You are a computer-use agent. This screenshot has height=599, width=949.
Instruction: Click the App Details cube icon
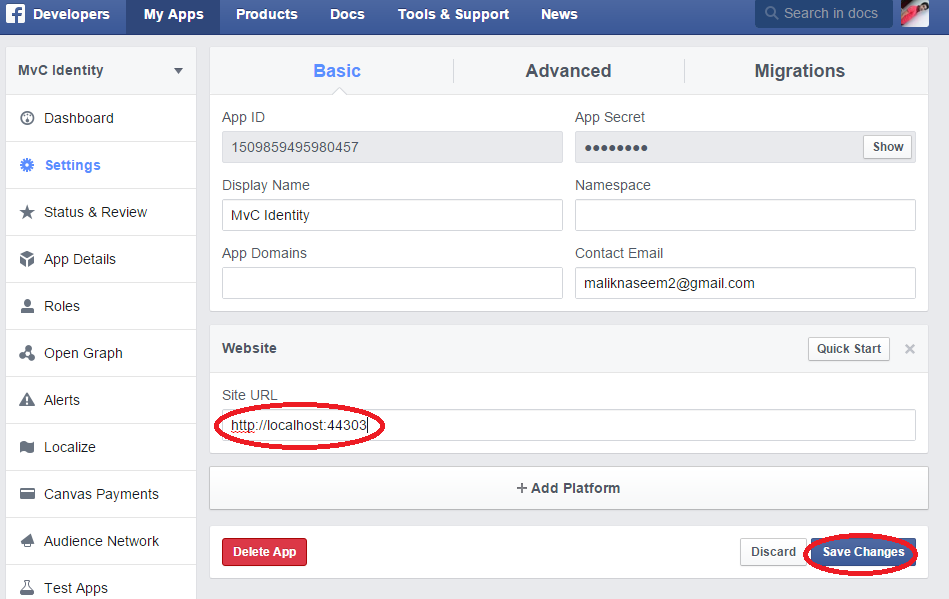pos(27,259)
